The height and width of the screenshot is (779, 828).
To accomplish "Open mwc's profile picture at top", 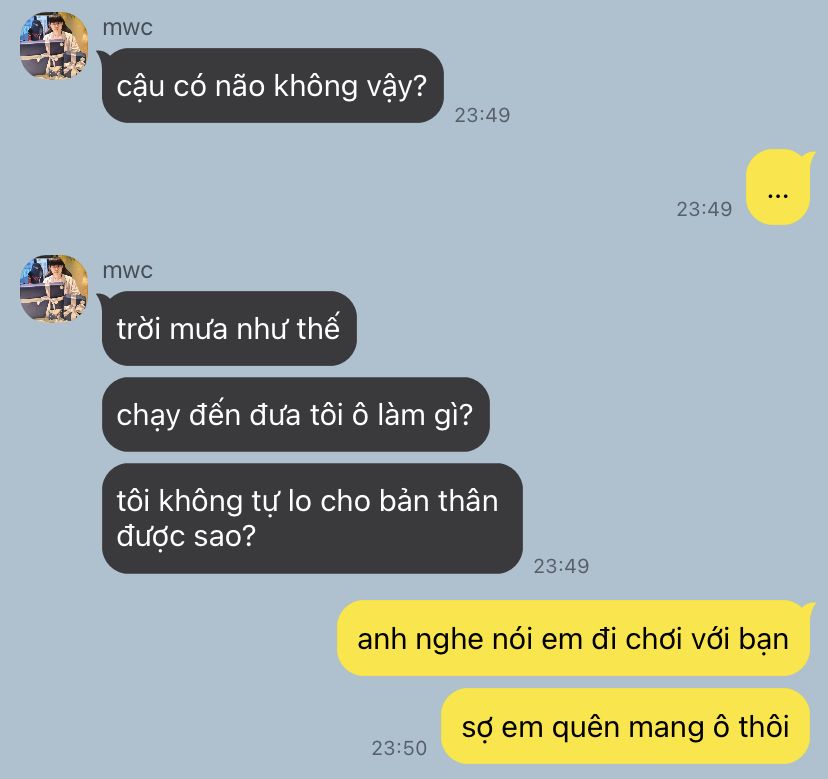I will pyautogui.click(x=54, y=46).
